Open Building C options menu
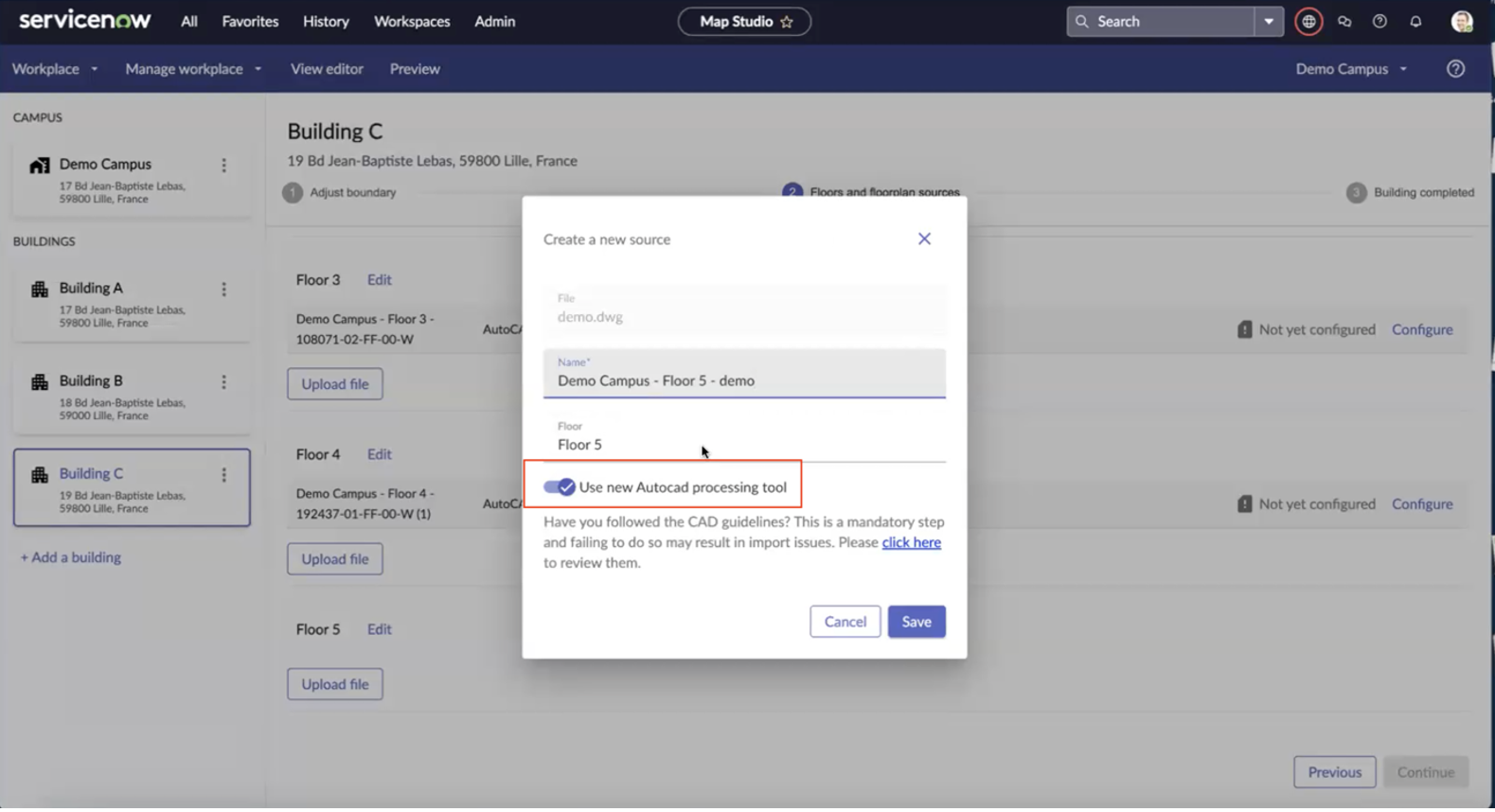 pyautogui.click(x=223, y=475)
